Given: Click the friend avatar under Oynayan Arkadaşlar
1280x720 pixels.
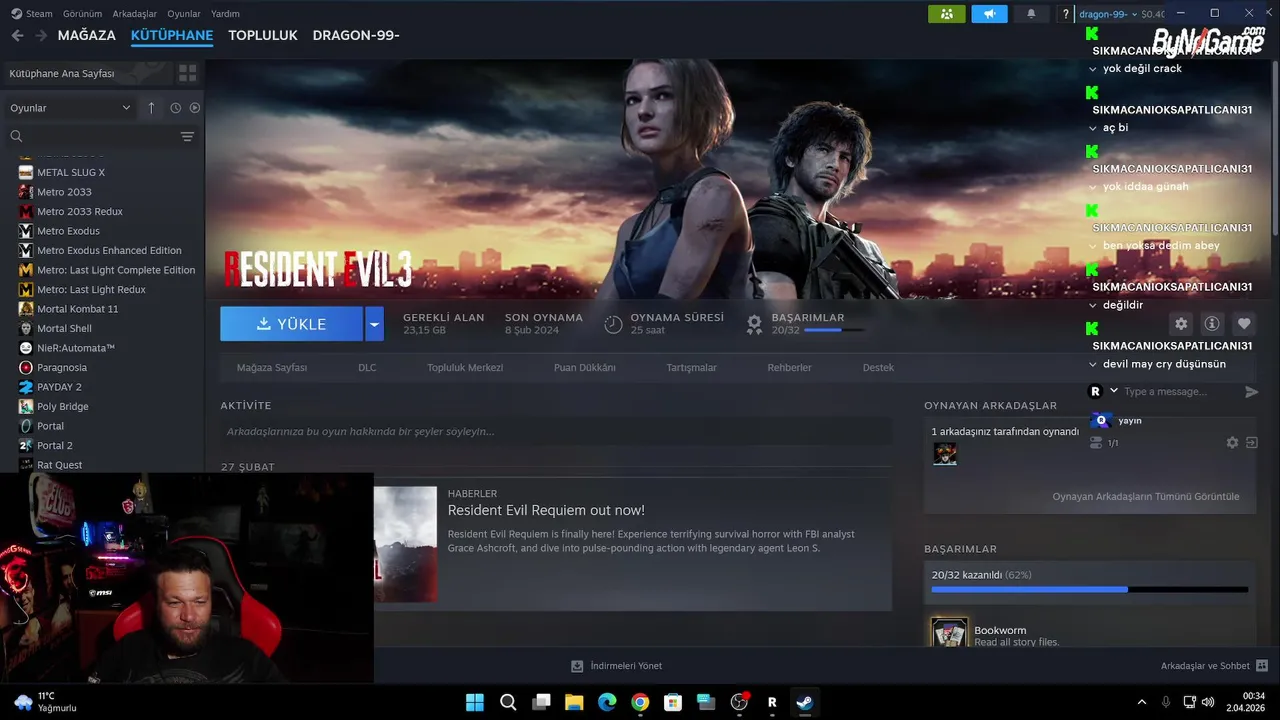Looking at the screenshot, I should pyautogui.click(x=945, y=454).
